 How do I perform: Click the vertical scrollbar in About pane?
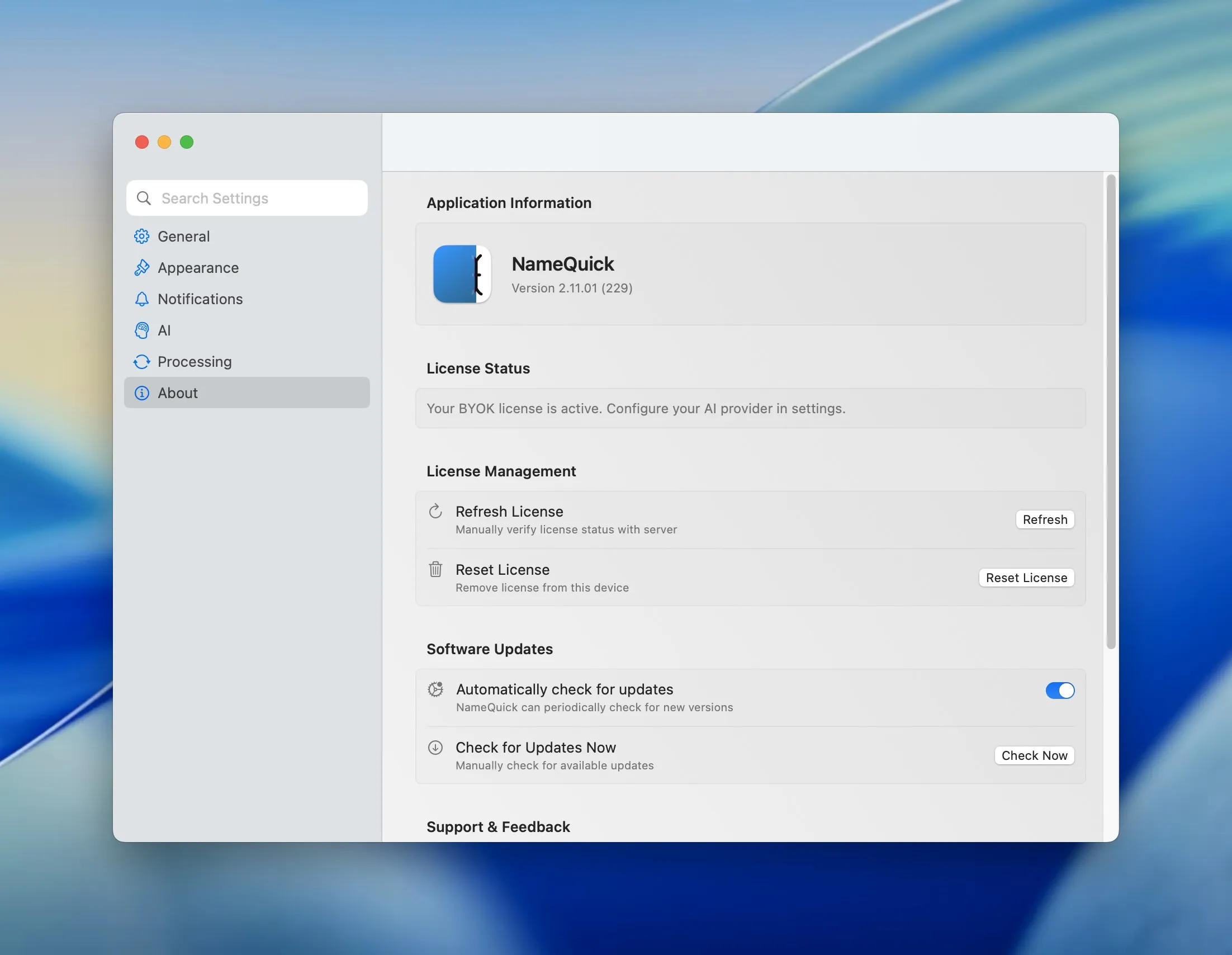tap(1110, 412)
